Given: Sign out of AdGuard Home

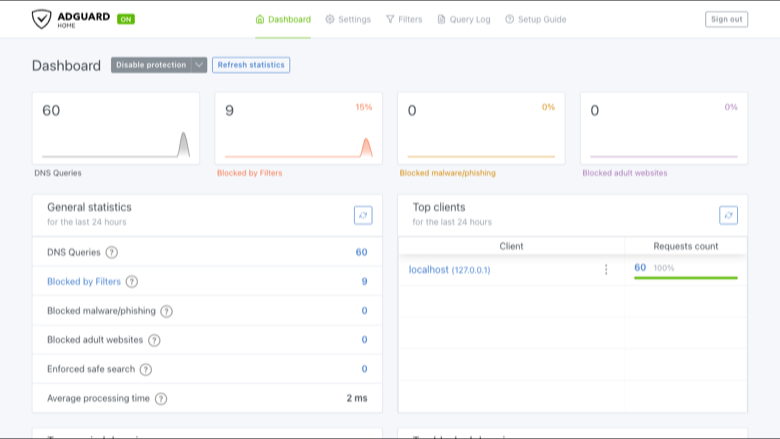Looking at the screenshot, I should pos(726,19).
